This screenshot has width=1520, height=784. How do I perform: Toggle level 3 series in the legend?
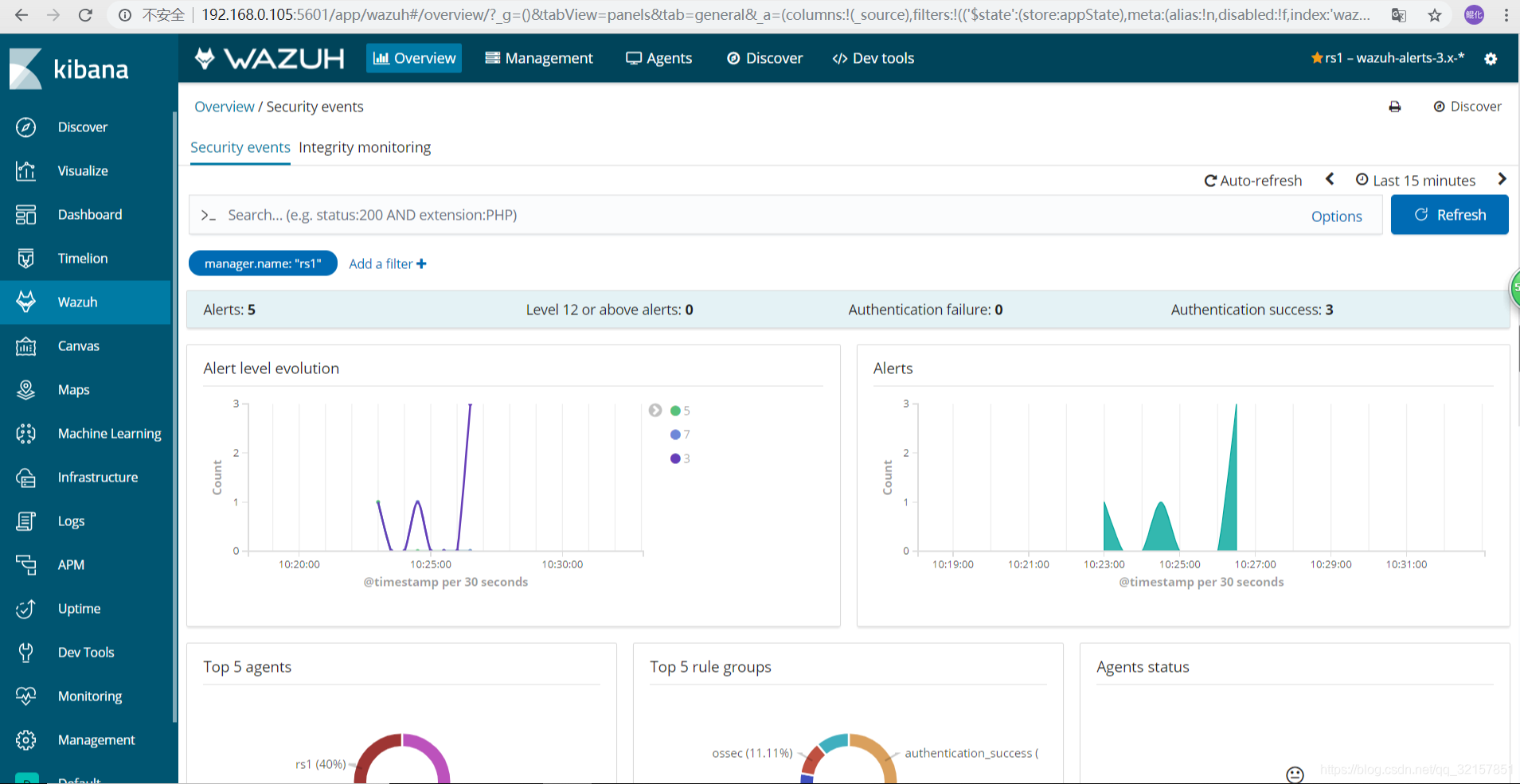680,458
